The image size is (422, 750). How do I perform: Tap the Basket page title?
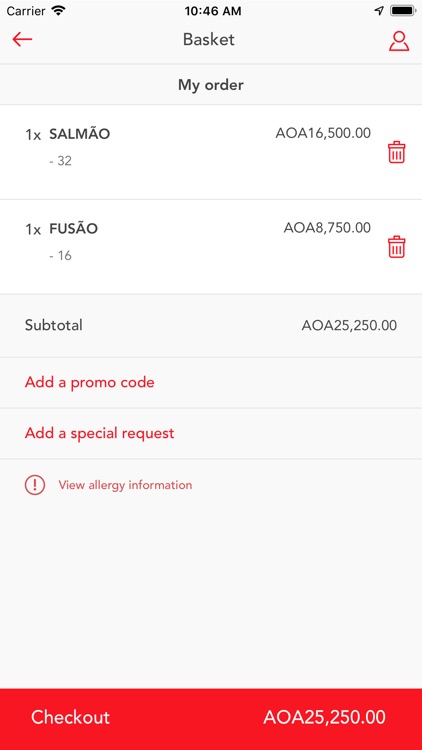pos(209,40)
